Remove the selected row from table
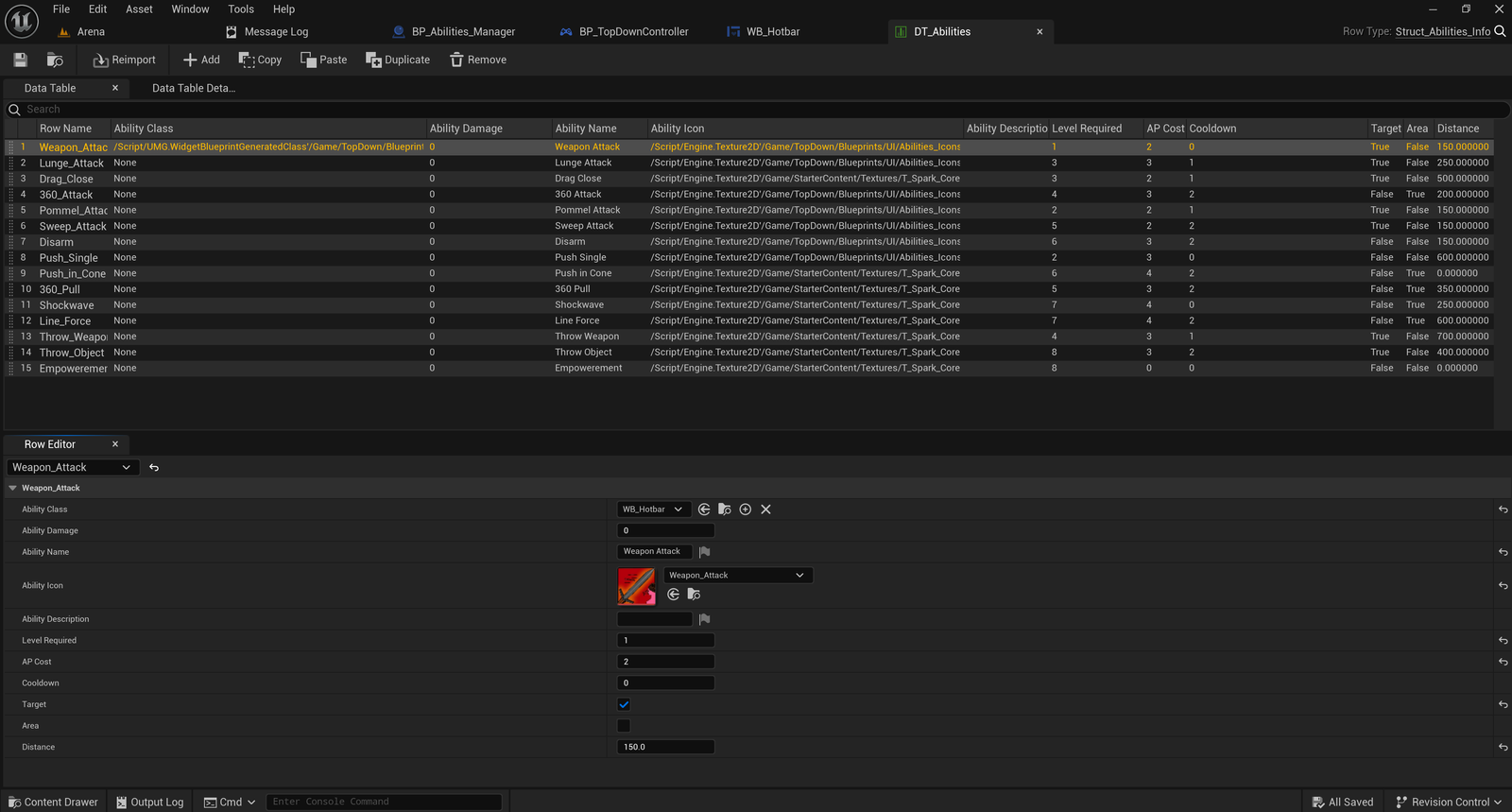1512x812 pixels. 478,60
